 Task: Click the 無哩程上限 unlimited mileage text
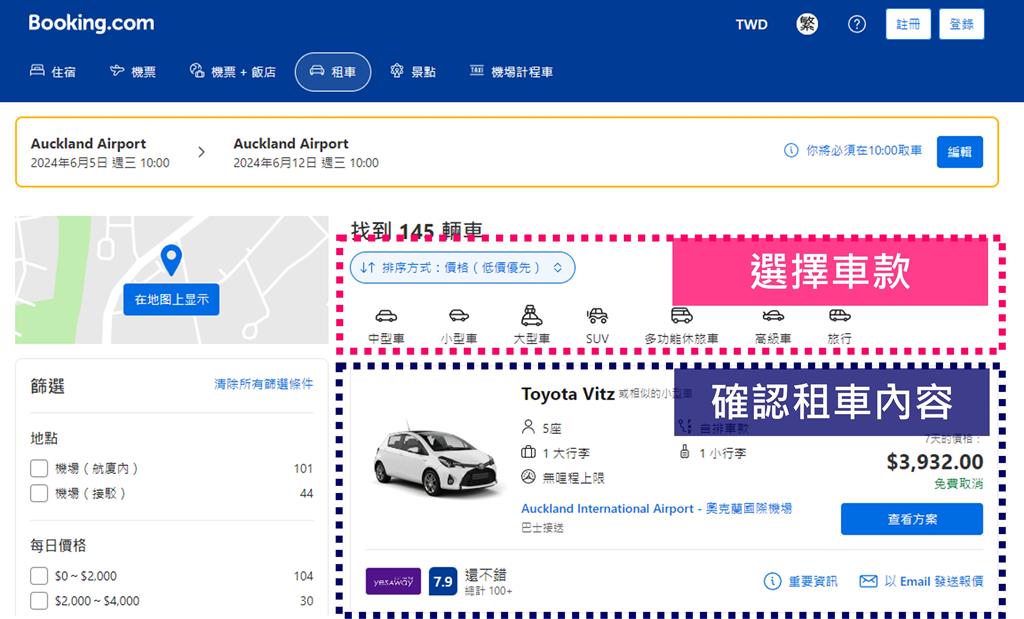point(573,478)
